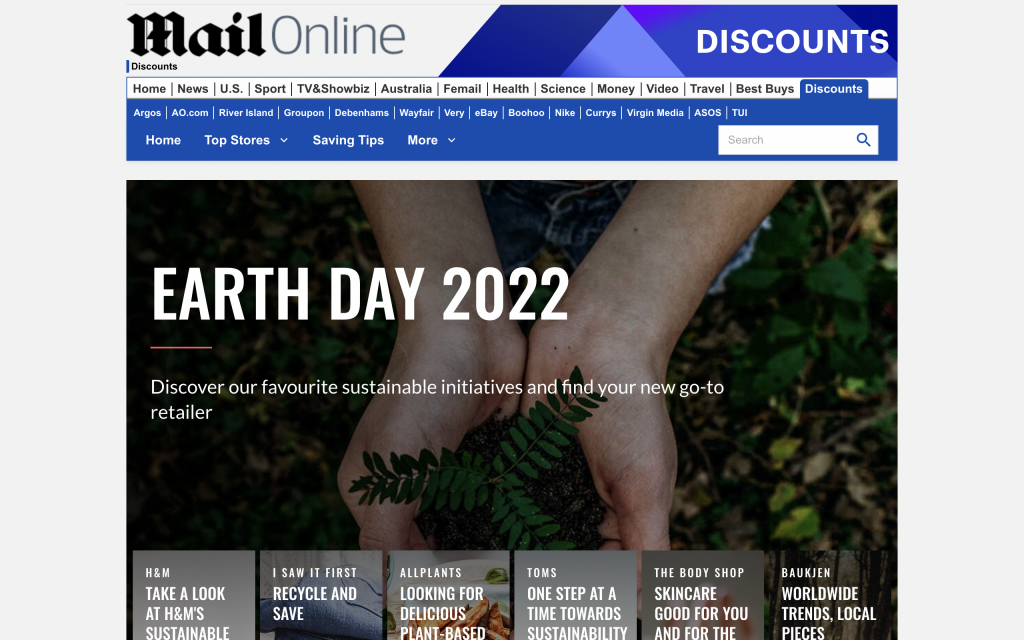This screenshot has width=1024, height=640.
Task: Click the Search input field
Action: point(786,140)
